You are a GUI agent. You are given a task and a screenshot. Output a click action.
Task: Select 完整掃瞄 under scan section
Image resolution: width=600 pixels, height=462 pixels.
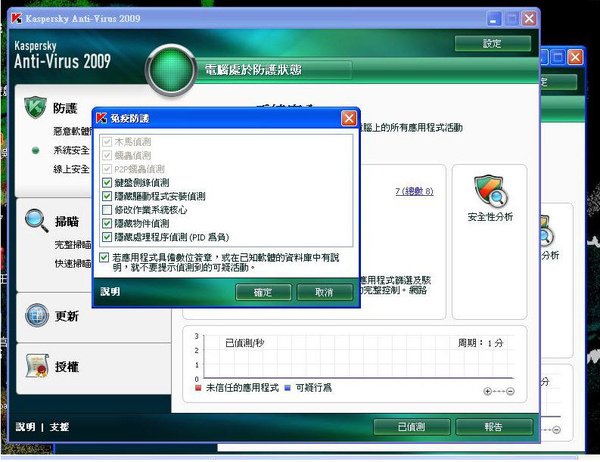point(73,245)
